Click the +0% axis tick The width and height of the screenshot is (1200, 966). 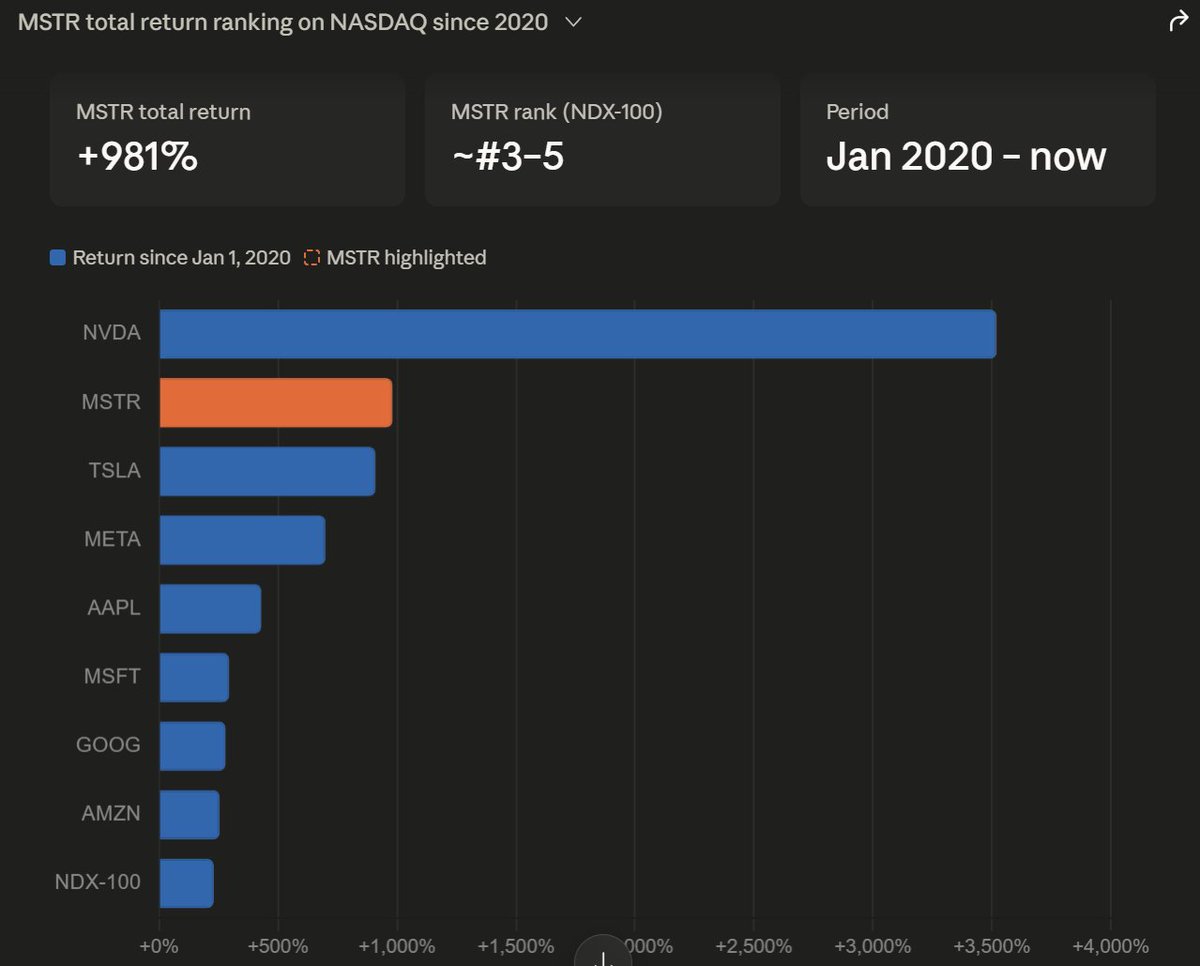tap(159, 946)
